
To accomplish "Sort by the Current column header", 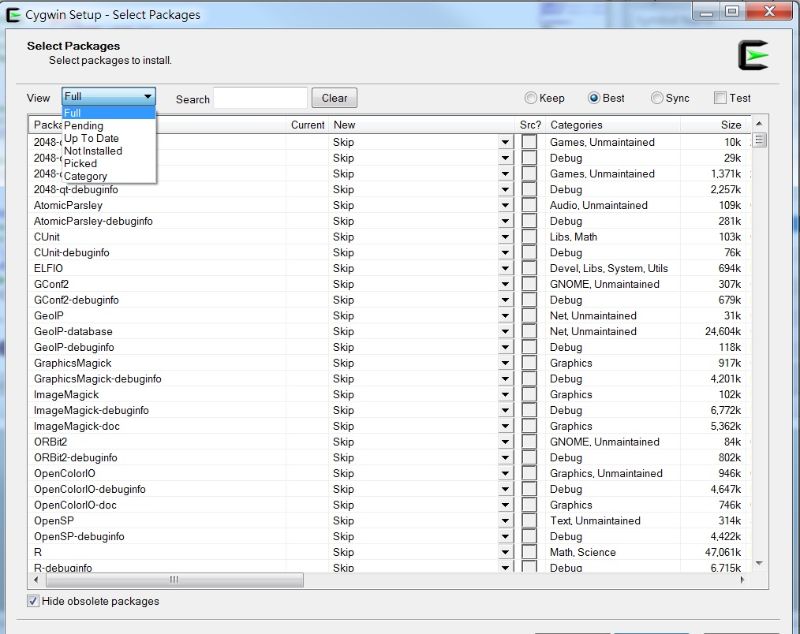I will pos(307,125).
